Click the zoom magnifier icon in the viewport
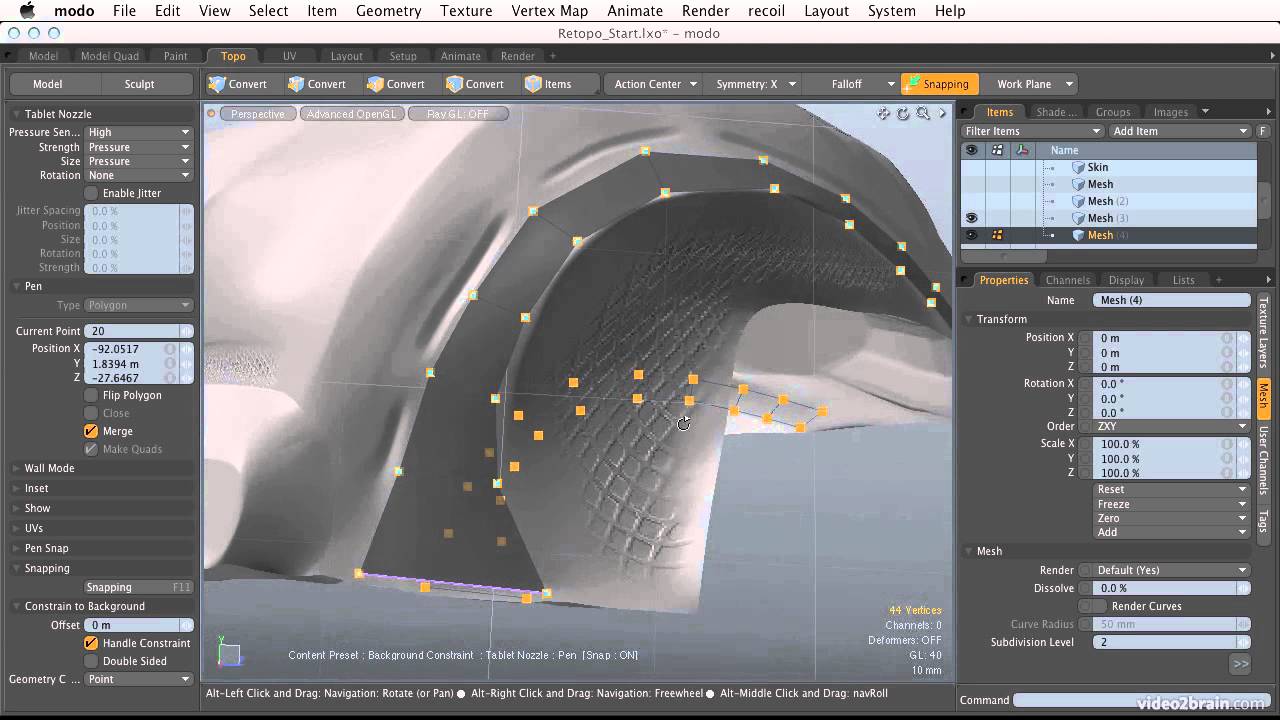Screen dimensions: 1280x720 point(923,114)
